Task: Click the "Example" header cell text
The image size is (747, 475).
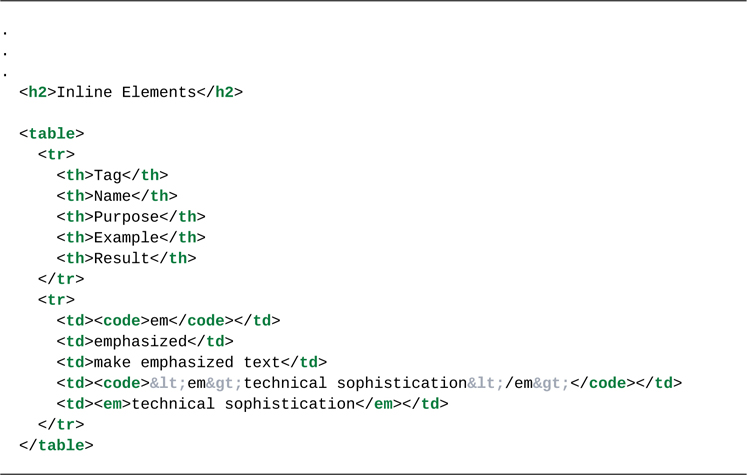Action: tap(126, 238)
